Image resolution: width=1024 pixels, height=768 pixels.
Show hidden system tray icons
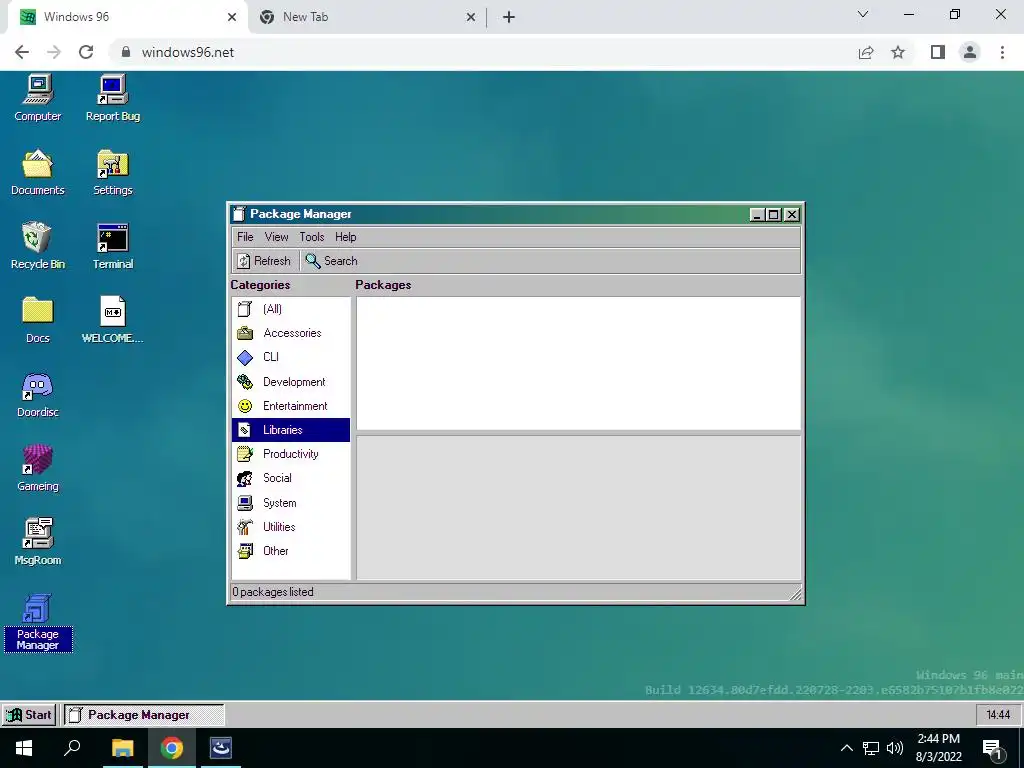pyautogui.click(x=846, y=748)
